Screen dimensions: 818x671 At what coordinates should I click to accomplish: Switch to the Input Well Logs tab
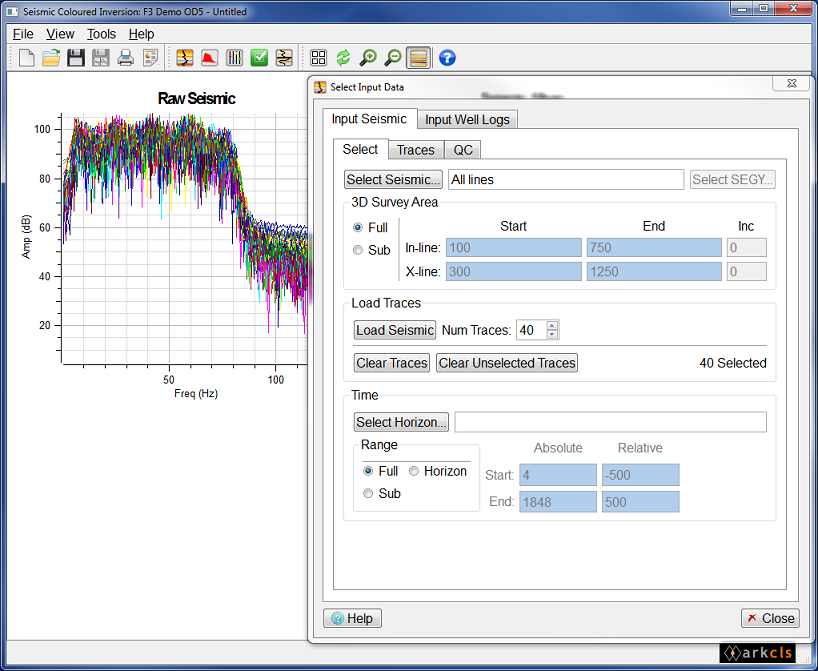pyautogui.click(x=467, y=119)
